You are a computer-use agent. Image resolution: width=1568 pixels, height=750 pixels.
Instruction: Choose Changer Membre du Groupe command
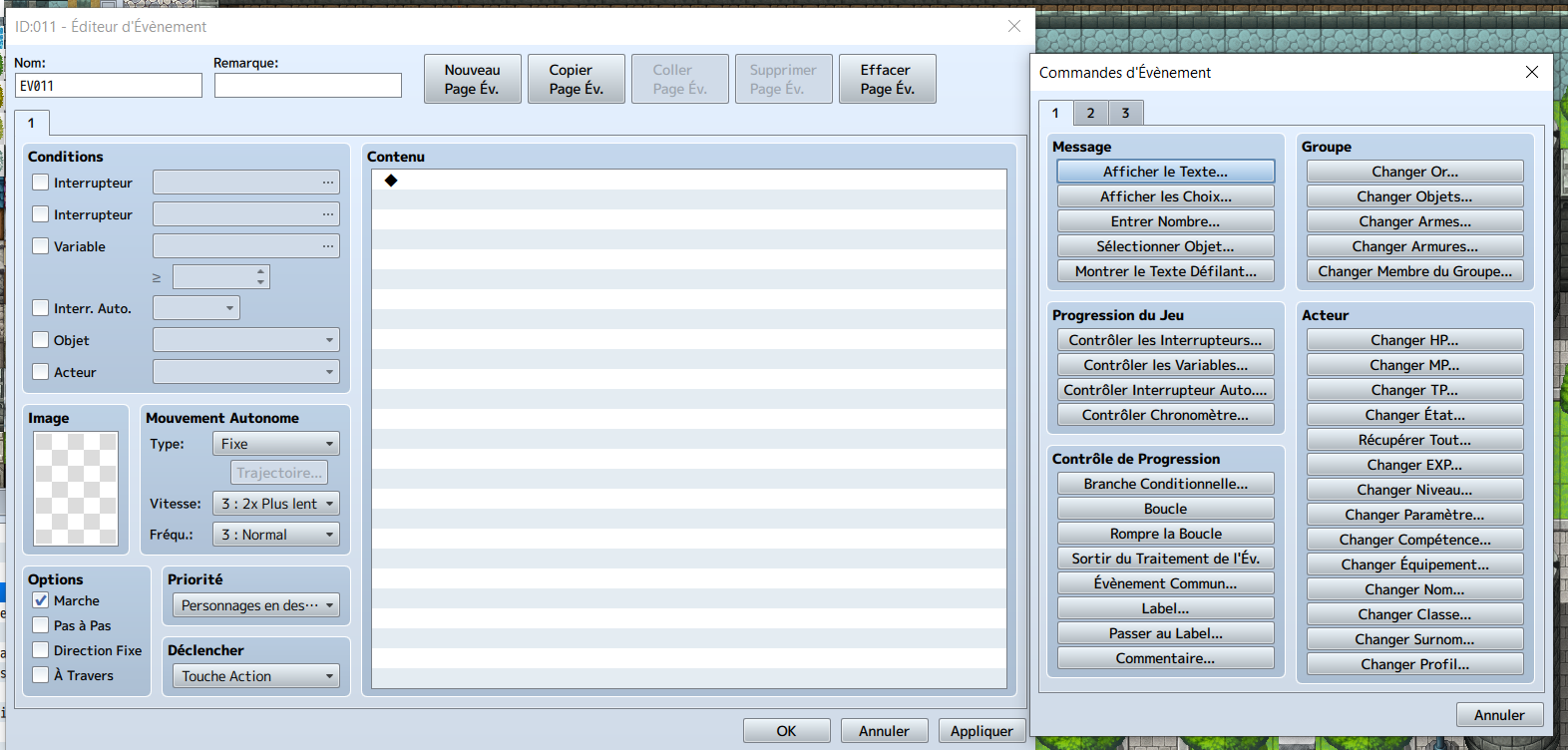(1415, 271)
